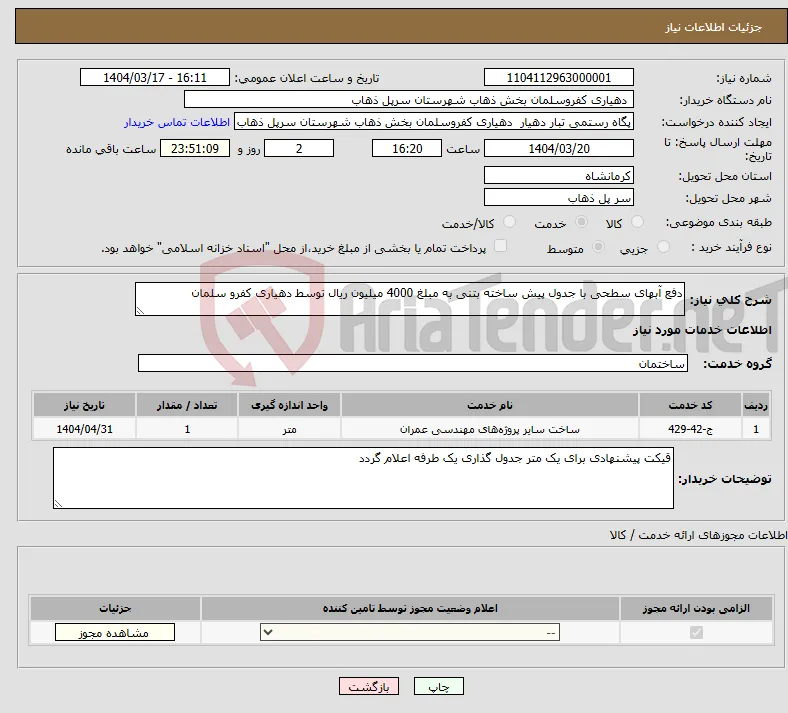Click the جزئیات column header

click(x=115, y=608)
